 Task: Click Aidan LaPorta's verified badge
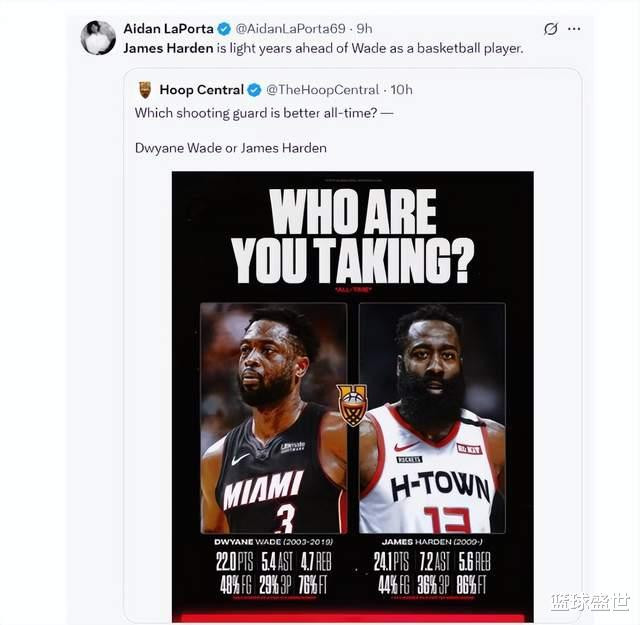tap(224, 29)
